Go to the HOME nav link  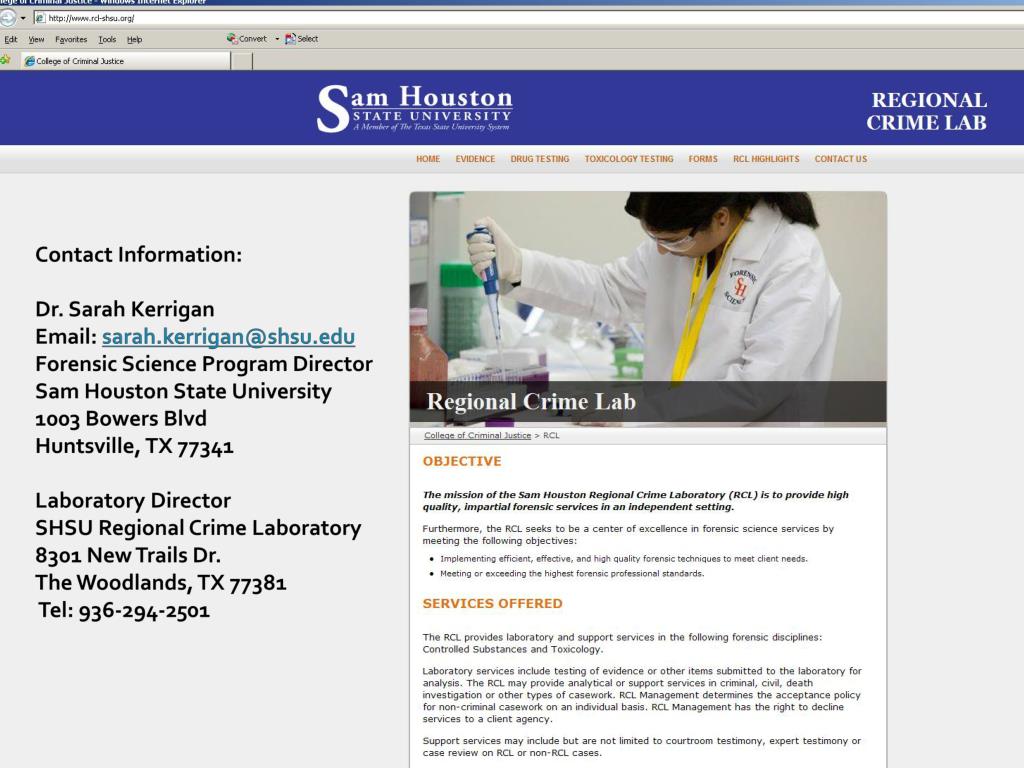coord(428,159)
